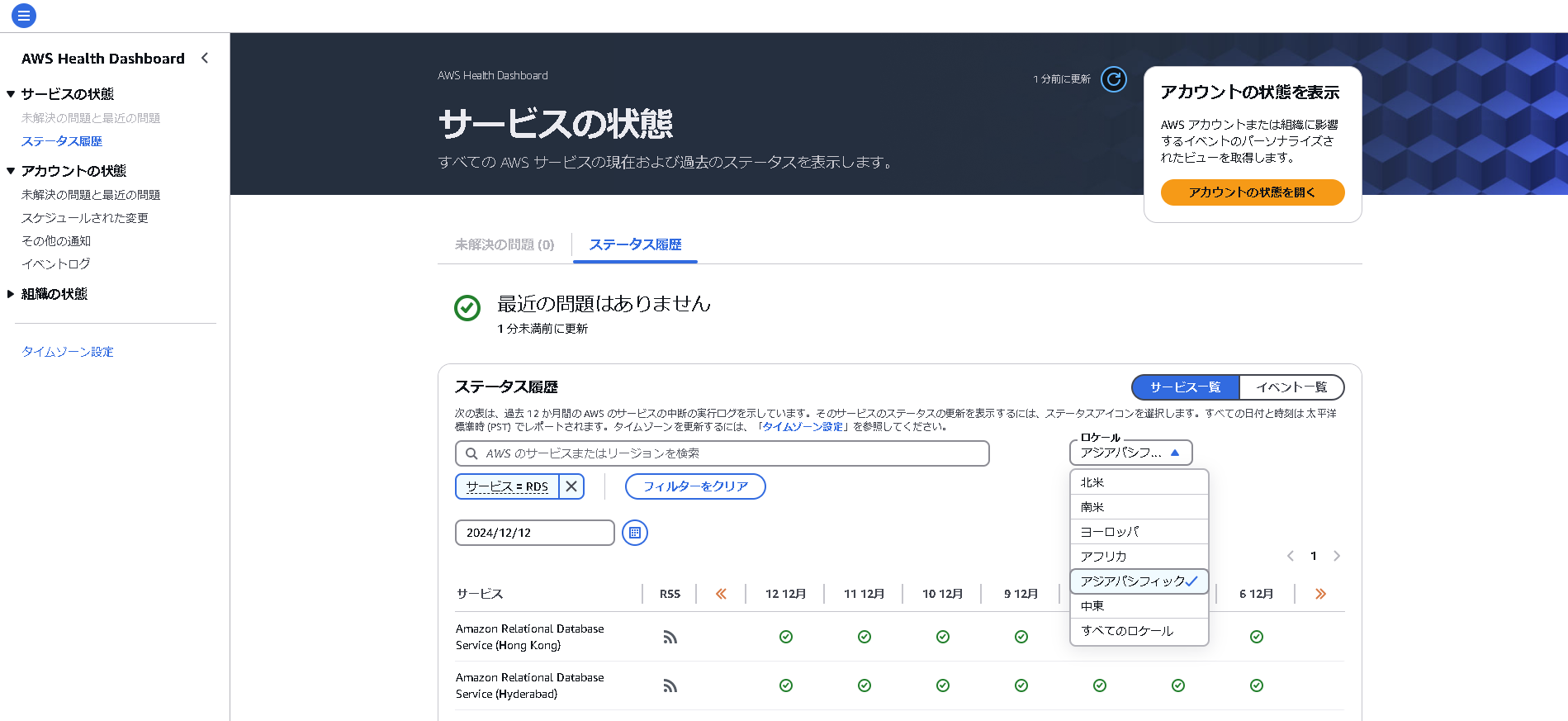
Task: Go to later dates with double-right arrow
Action: (x=1320, y=594)
